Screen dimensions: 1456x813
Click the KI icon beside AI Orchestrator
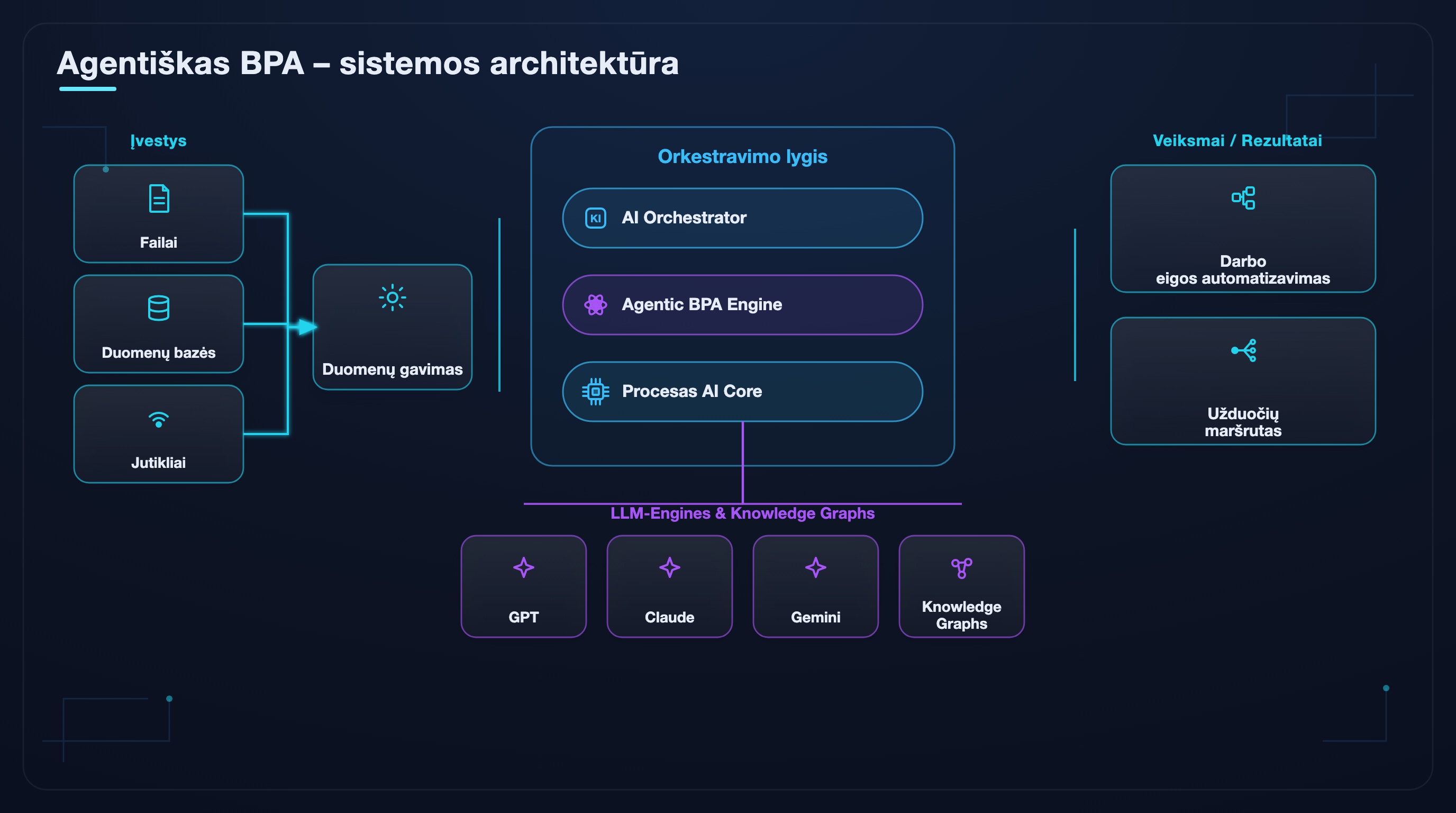tap(595, 218)
